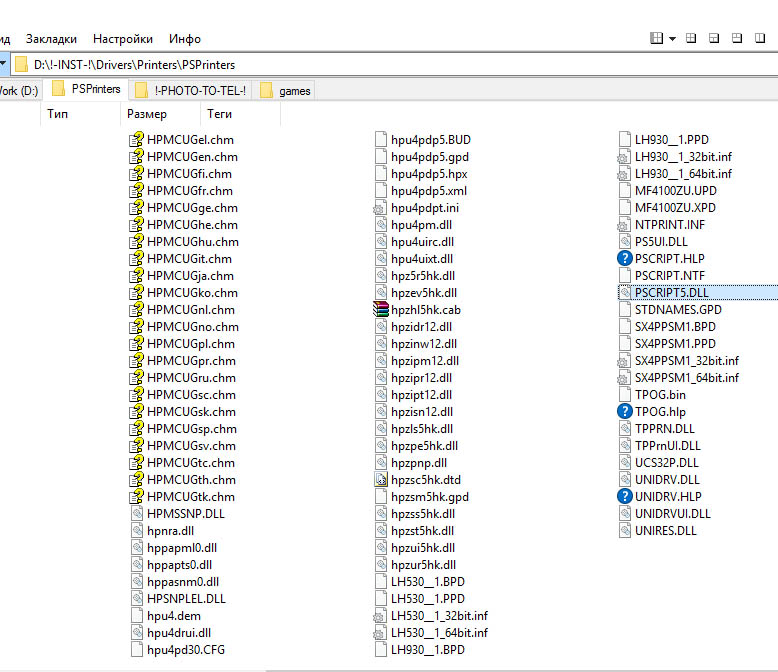The height and width of the screenshot is (672, 778).
Task: Click the LH530__1_32bit.inf gear icon
Action: pos(380,616)
